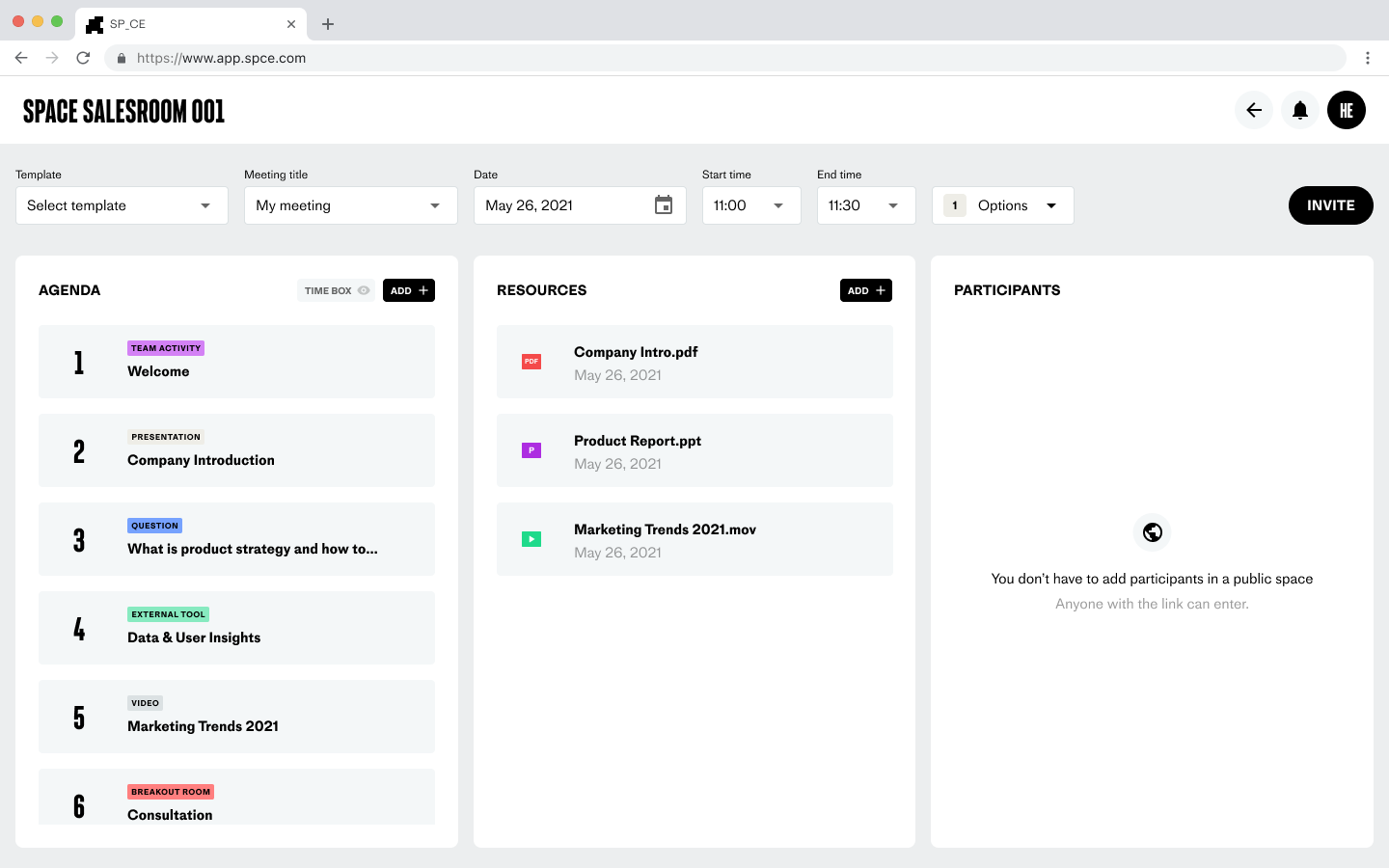Click the back arrow in app header
This screenshot has height=868, width=1389.
(1253, 110)
